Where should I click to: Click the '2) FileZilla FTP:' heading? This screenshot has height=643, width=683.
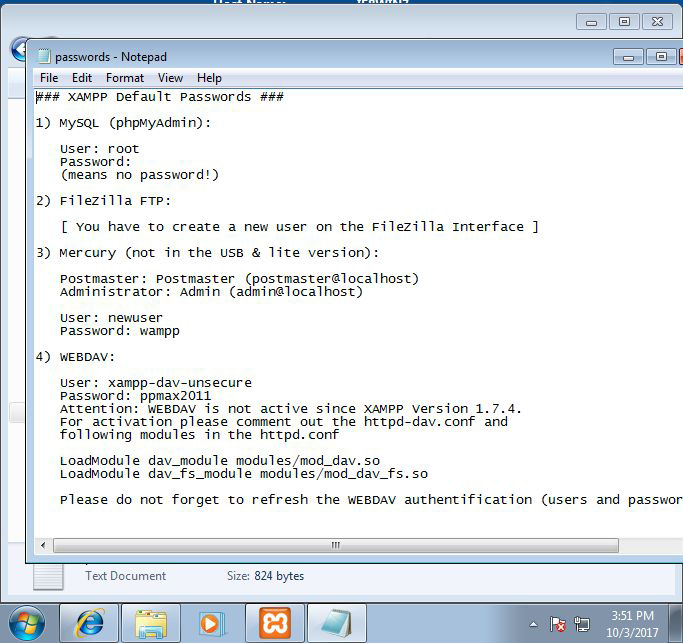pos(104,201)
